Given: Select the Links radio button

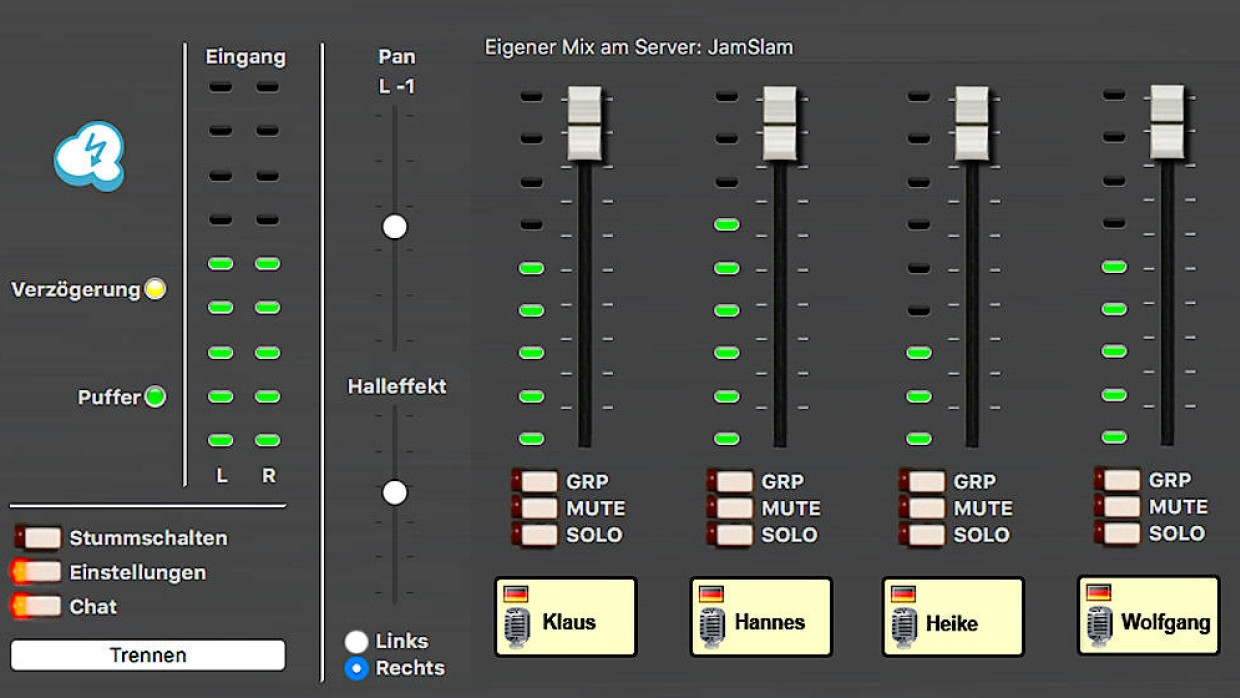Looking at the screenshot, I should click(355, 641).
